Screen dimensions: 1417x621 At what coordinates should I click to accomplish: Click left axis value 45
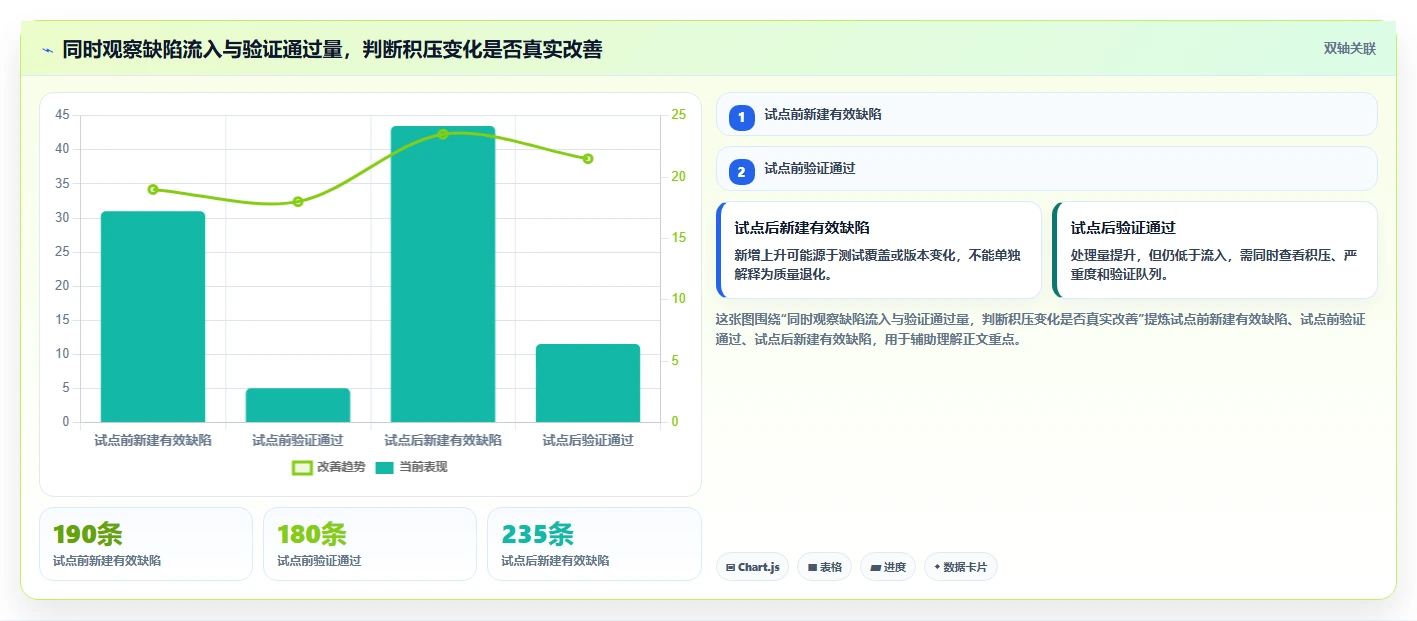click(63, 115)
